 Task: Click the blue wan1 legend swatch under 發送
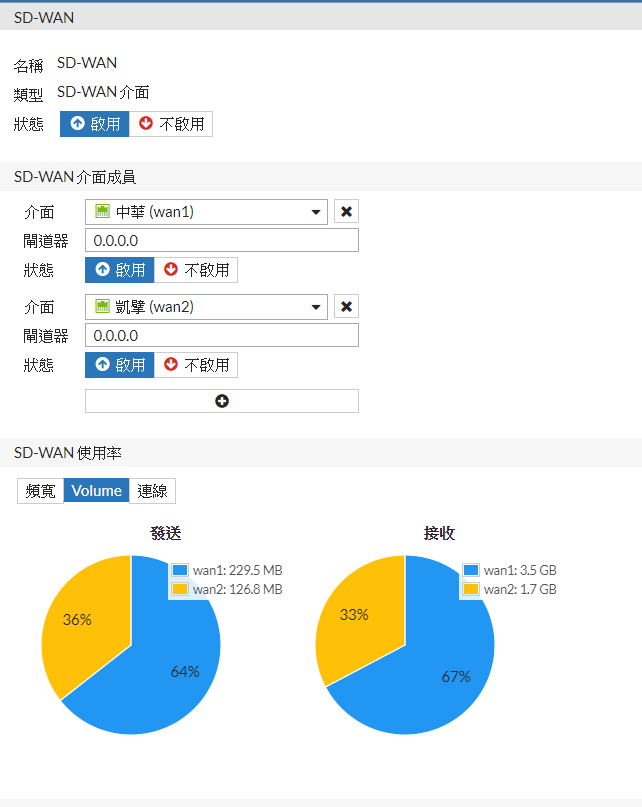(x=180, y=570)
